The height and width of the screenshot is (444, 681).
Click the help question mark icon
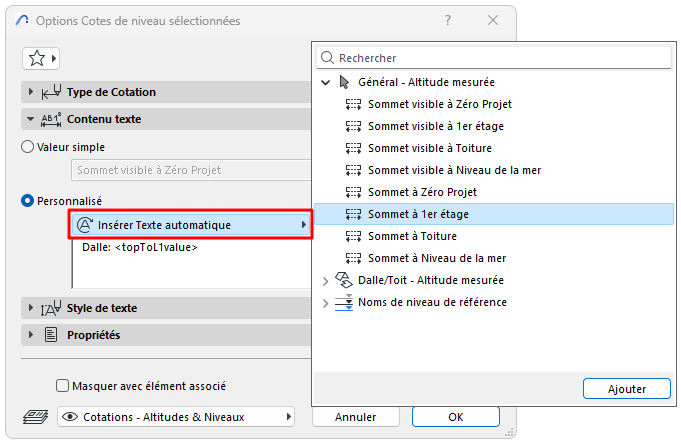click(448, 20)
